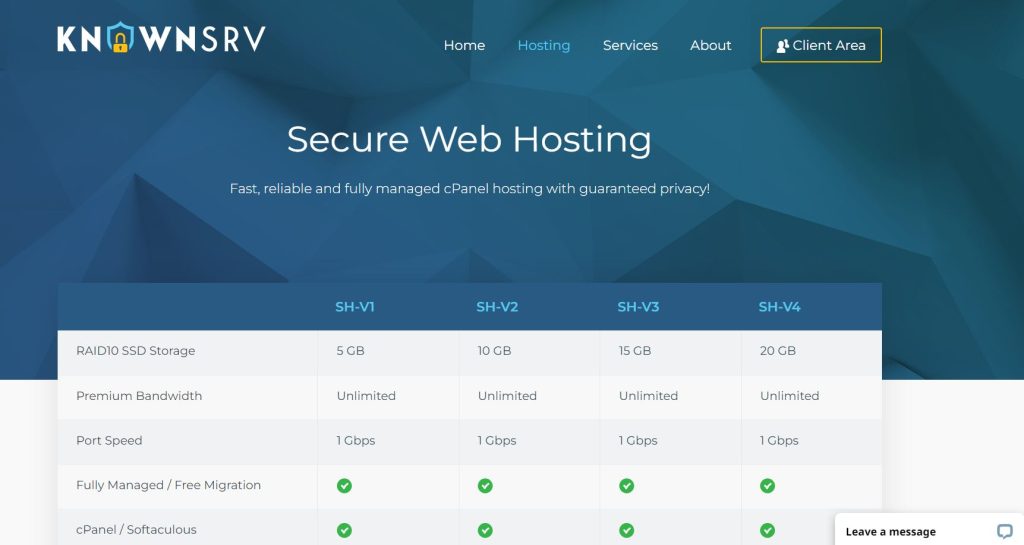Screen dimensions: 1024x545
Task: Open the Home menu item
Action: 464,45
